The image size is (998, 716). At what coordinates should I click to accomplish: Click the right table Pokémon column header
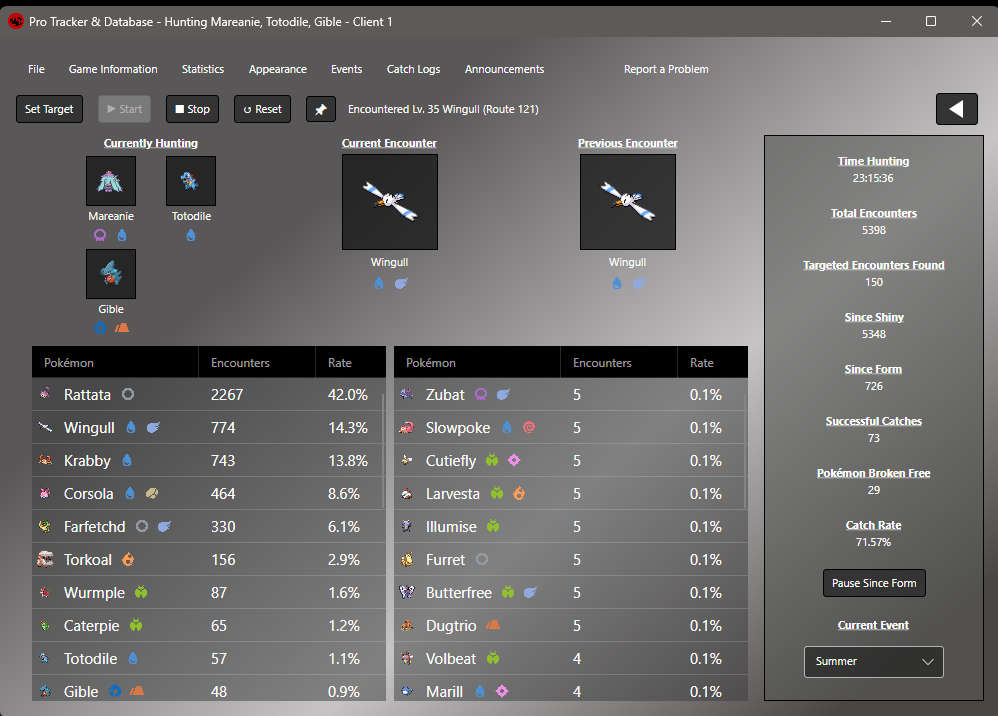[477, 362]
